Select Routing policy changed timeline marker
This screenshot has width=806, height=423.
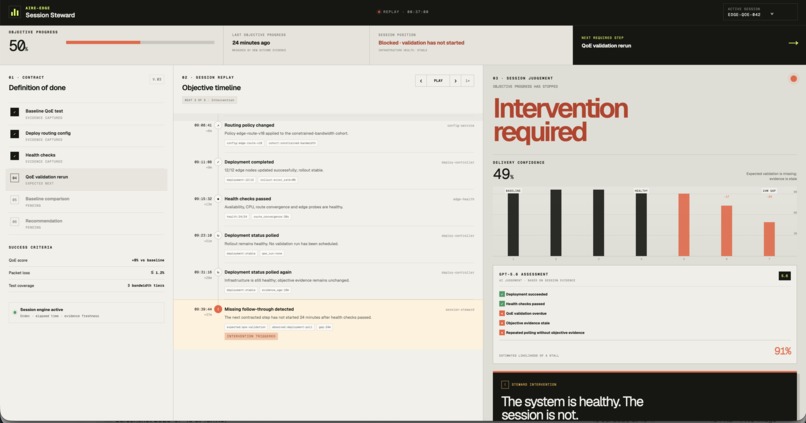tap(218, 125)
